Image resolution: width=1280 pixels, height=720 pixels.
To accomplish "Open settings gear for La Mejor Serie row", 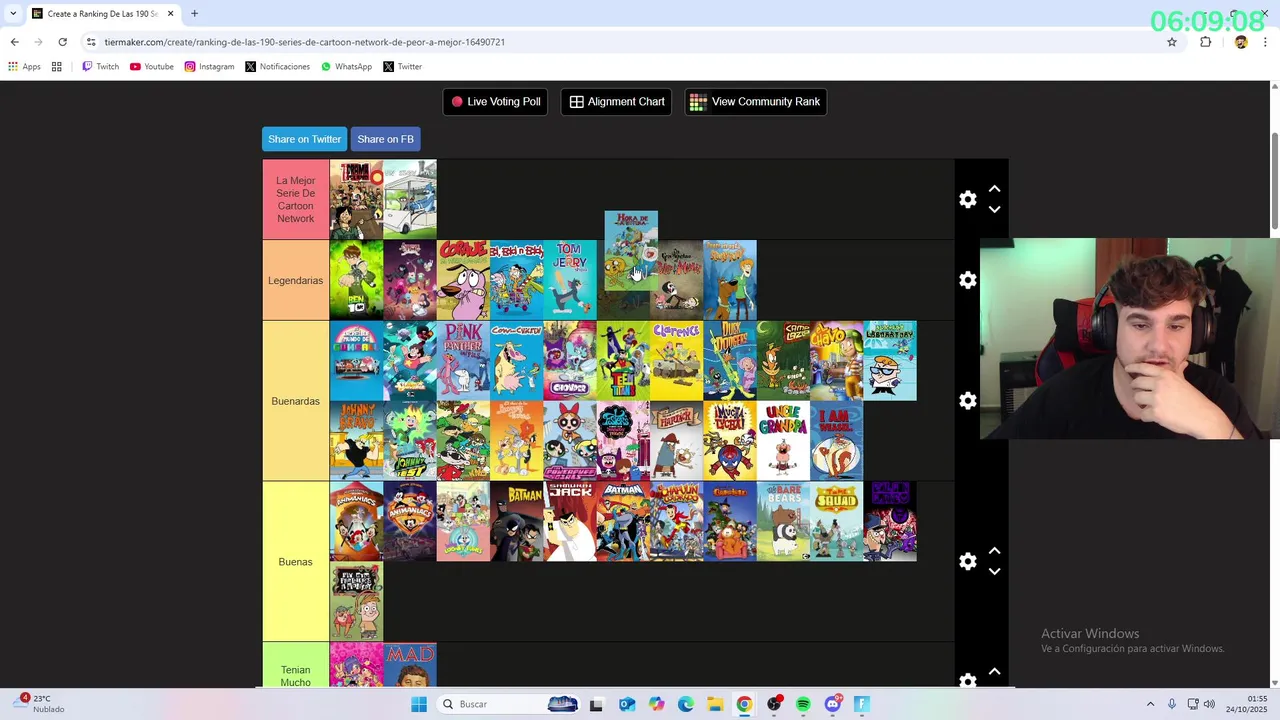I will click(x=967, y=199).
